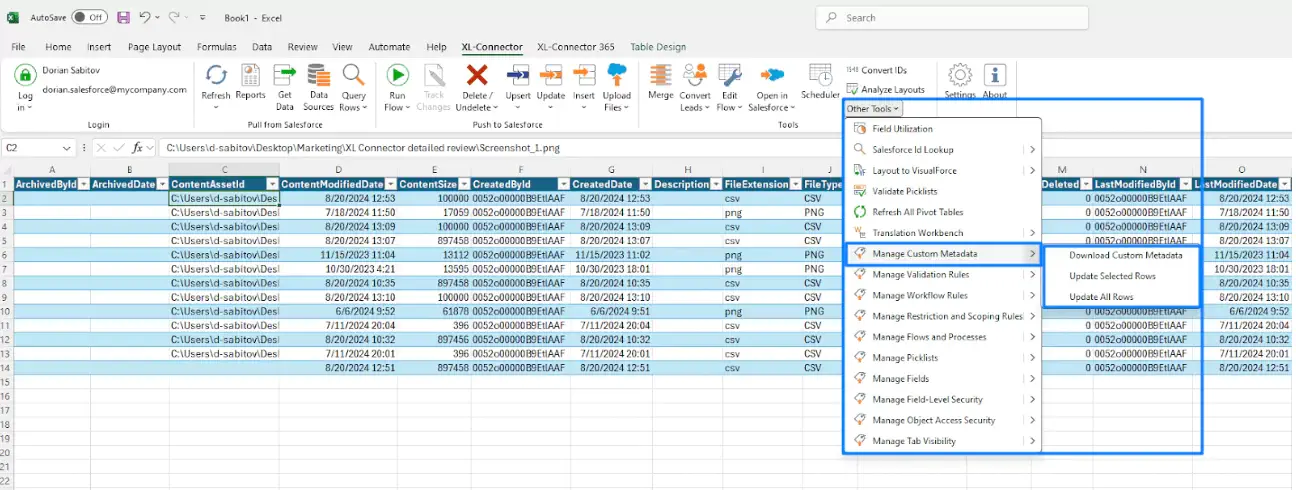Viewport: 1296px width, 490px height.
Task: Click the 11/15/2023 11:04 ContentModifiedDate cell
Action: tap(338, 255)
